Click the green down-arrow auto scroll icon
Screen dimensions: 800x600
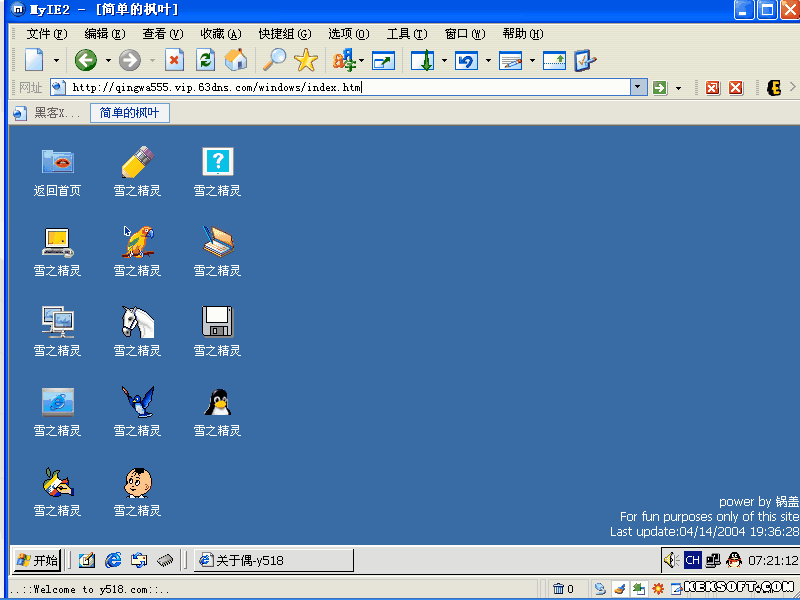[x=422, y=60]
